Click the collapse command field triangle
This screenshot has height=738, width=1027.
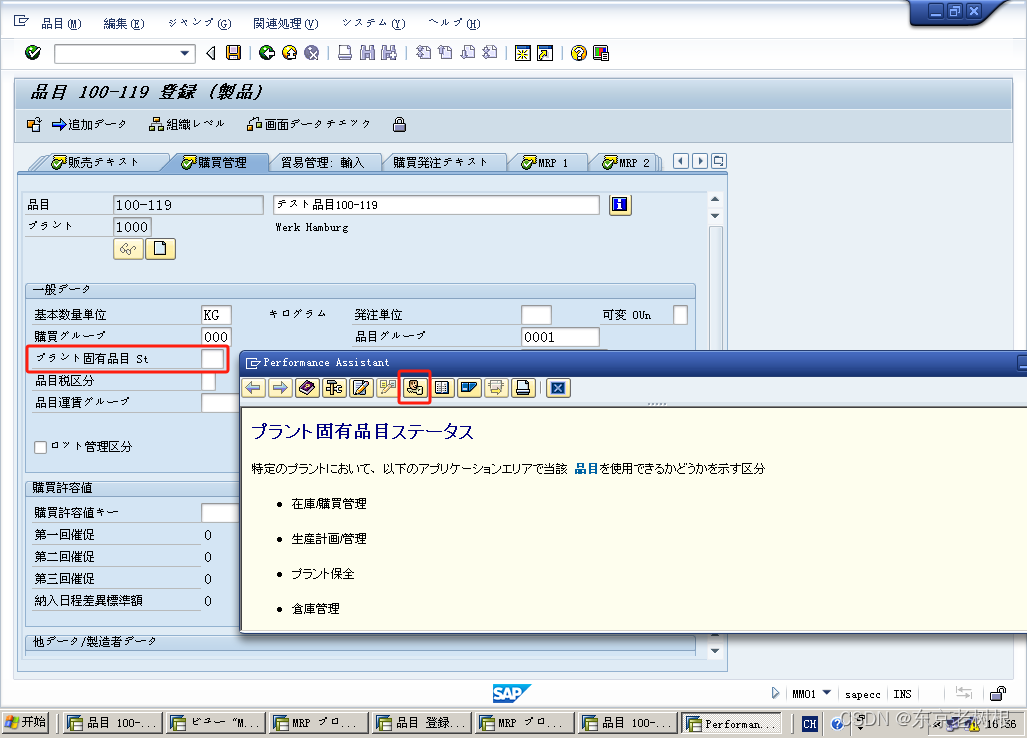(211, 52)
